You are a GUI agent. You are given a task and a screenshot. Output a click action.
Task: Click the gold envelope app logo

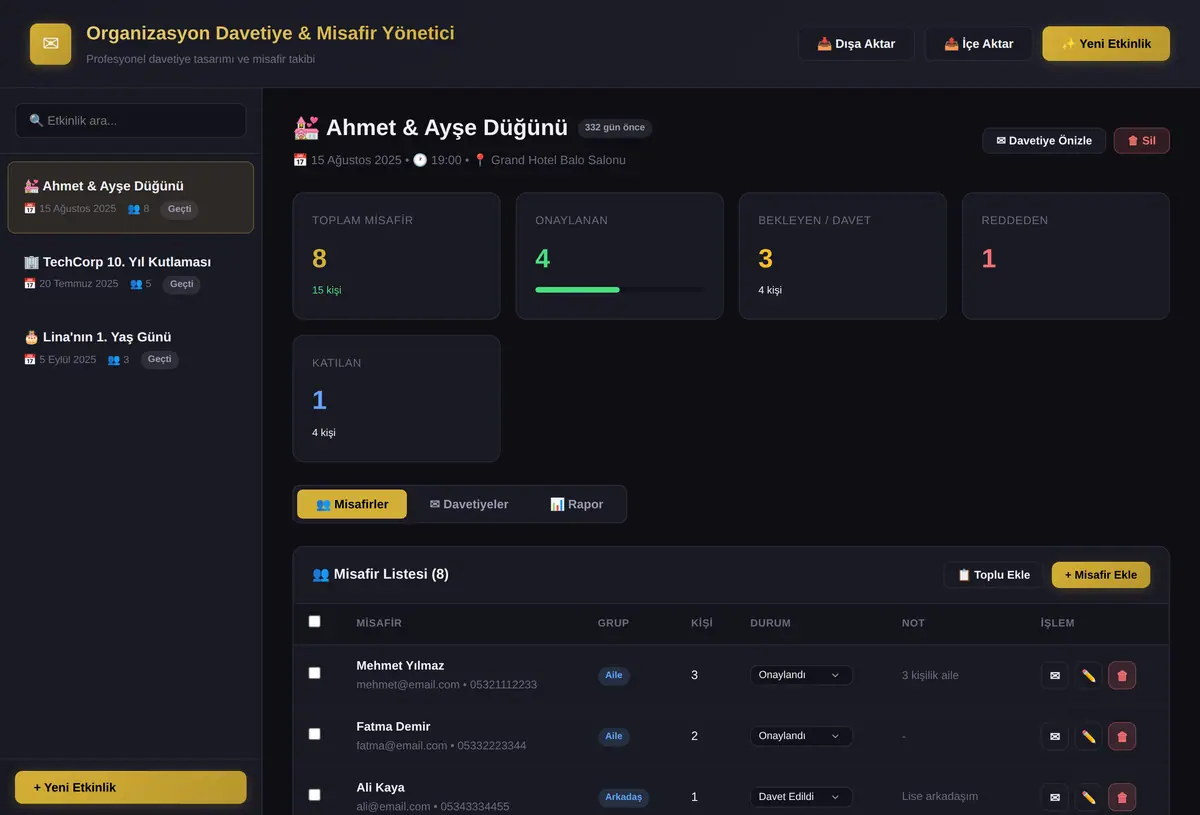[51, 44]
